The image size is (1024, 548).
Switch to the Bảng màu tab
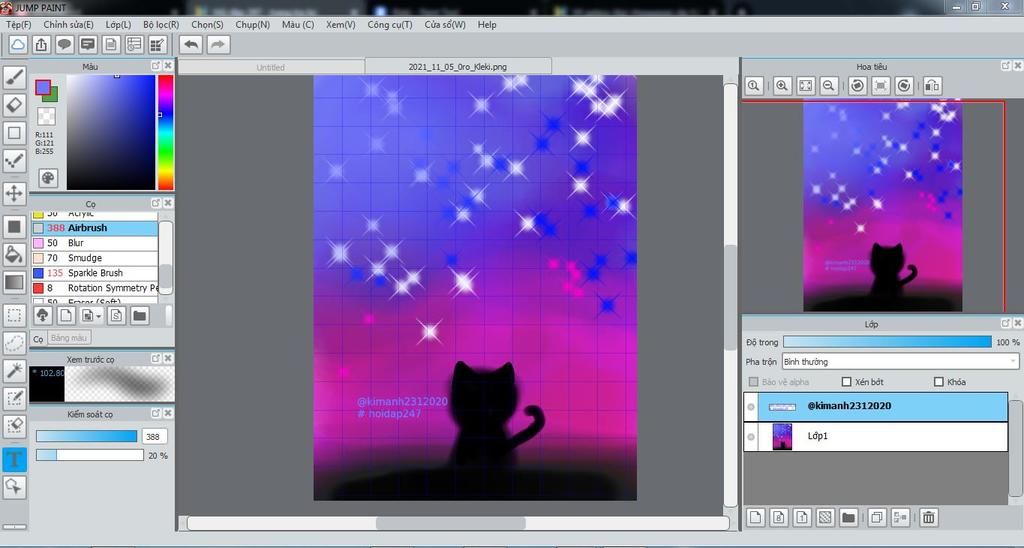tap(69, 338)
